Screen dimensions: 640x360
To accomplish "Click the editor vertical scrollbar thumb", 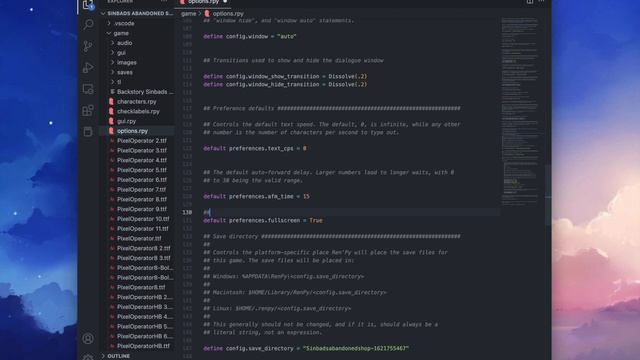I will [548, 196].
